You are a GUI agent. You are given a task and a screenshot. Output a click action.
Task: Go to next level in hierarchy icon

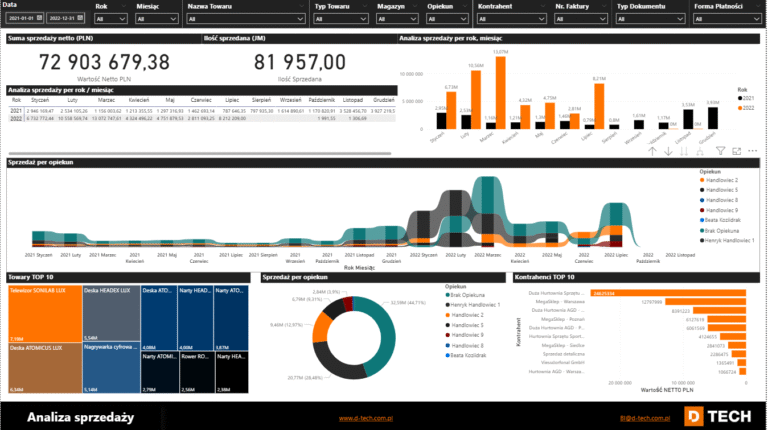click(x=686, y=151)
